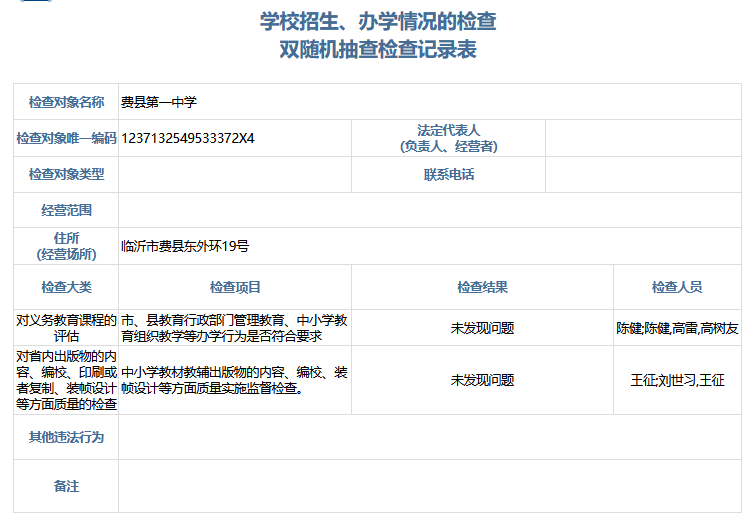Select the "检查对象类型" label
This screenshot has height=525, width=754.
tap(66, 174)
